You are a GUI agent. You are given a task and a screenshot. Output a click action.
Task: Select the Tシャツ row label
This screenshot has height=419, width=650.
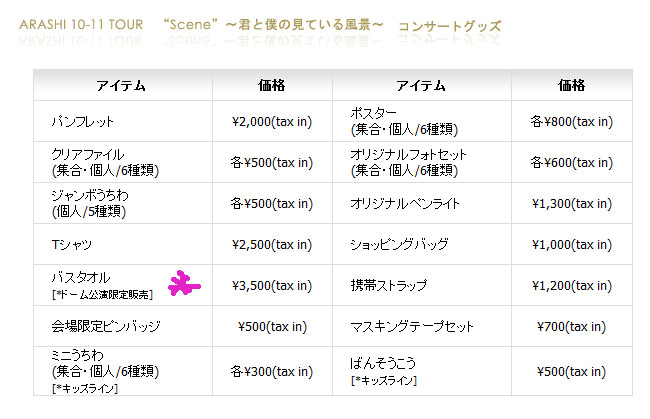pyautogui.click(x=72, y=245)
